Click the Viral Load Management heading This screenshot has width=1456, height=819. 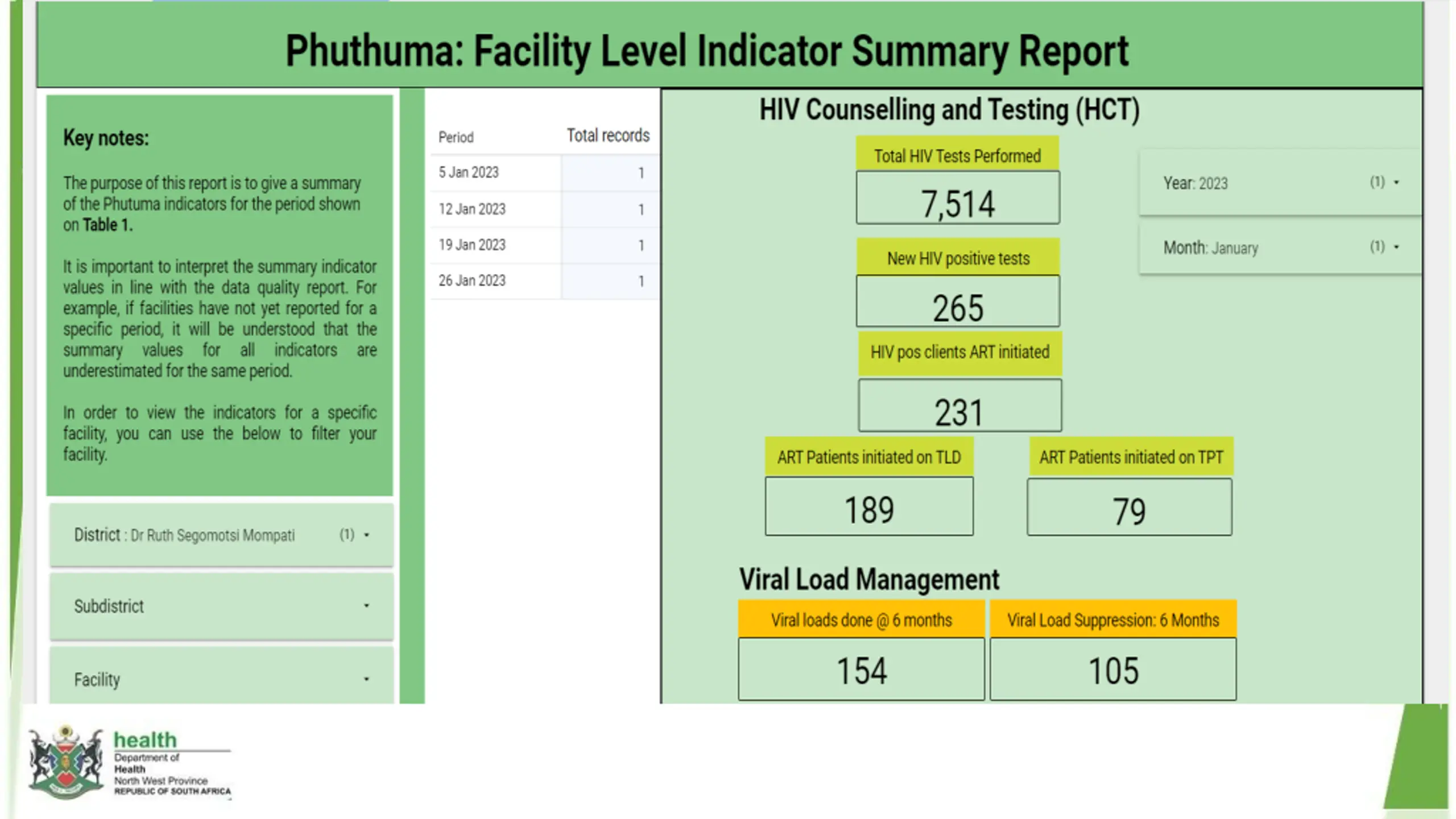[869, 580]
